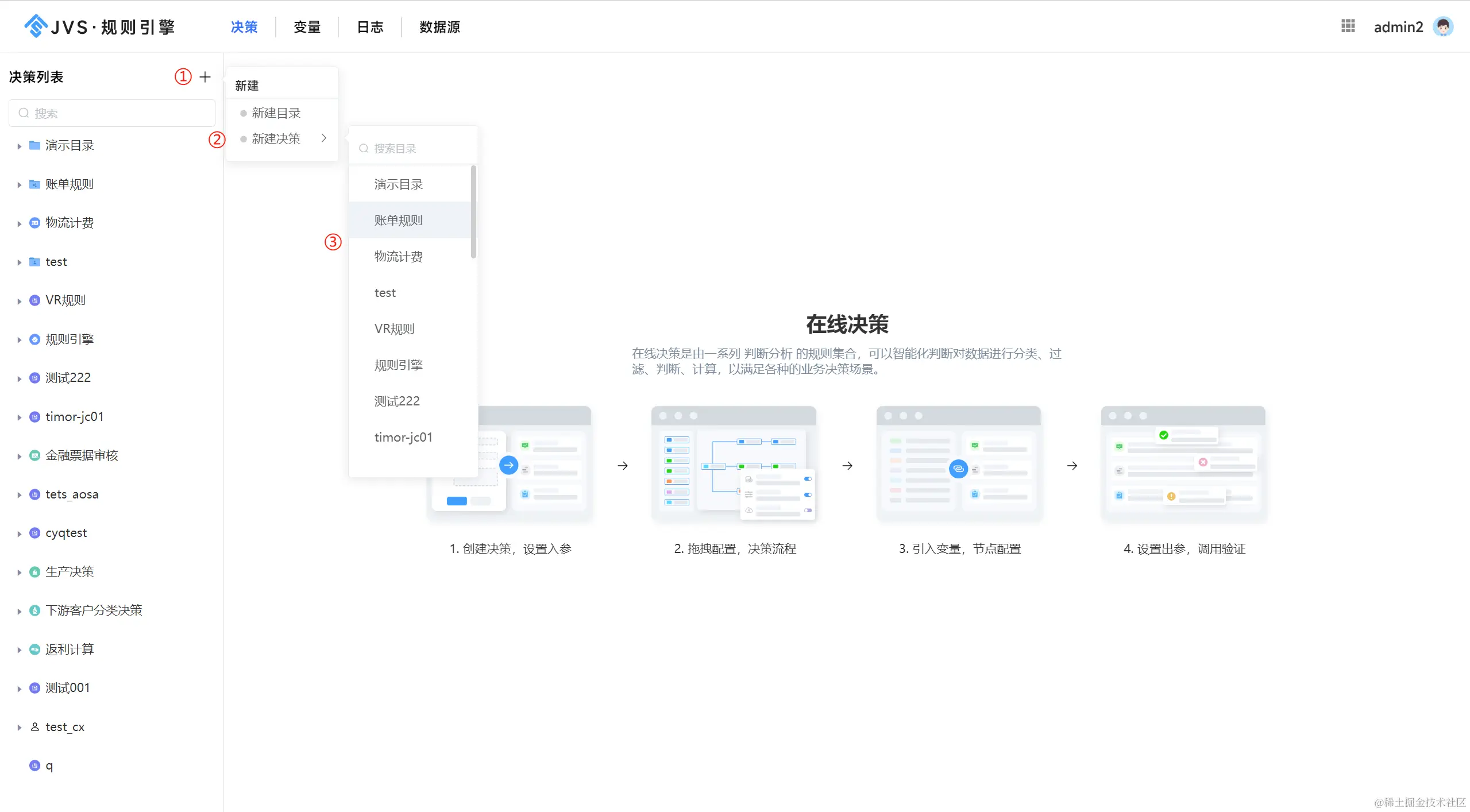The image size is (1470, 812).
Task: Click the 金融票据审核 decision icon
Action: [34, 455]
